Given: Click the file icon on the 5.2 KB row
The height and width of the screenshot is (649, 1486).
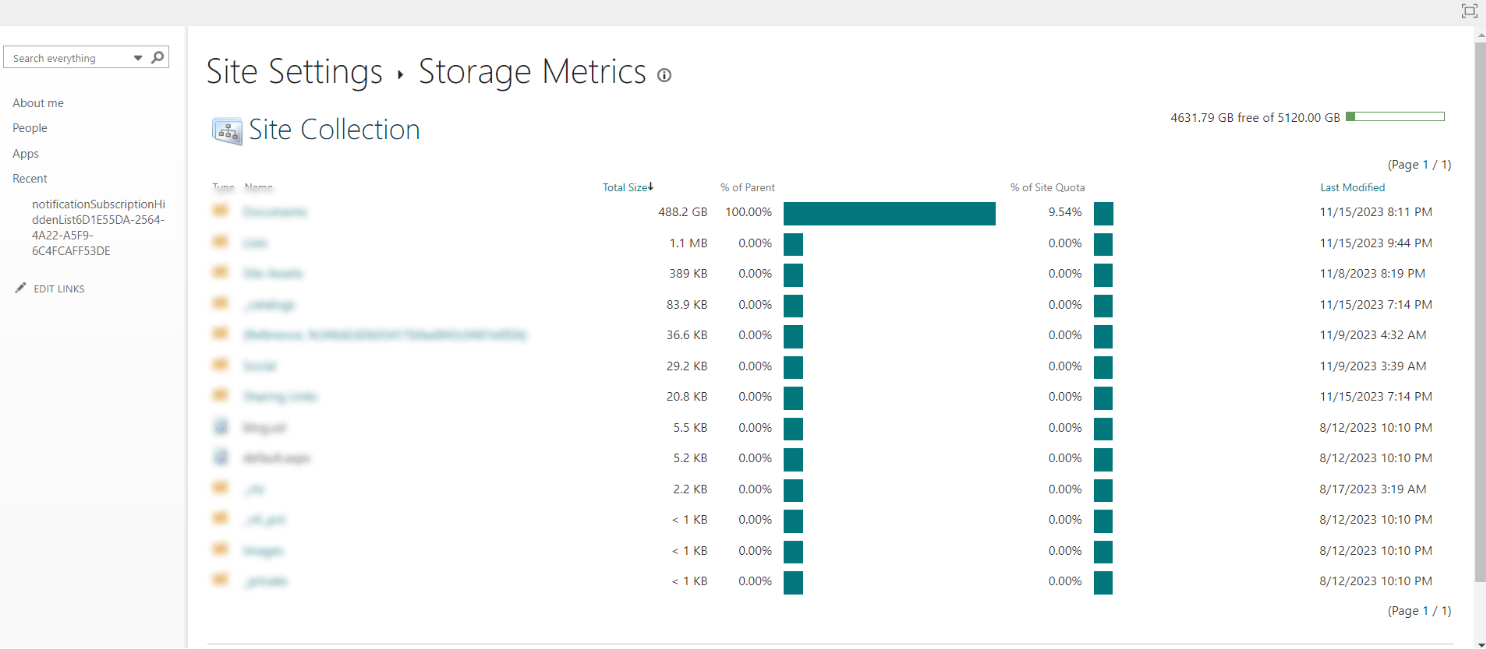Looking at the screenshot, I should pos(220,458).
